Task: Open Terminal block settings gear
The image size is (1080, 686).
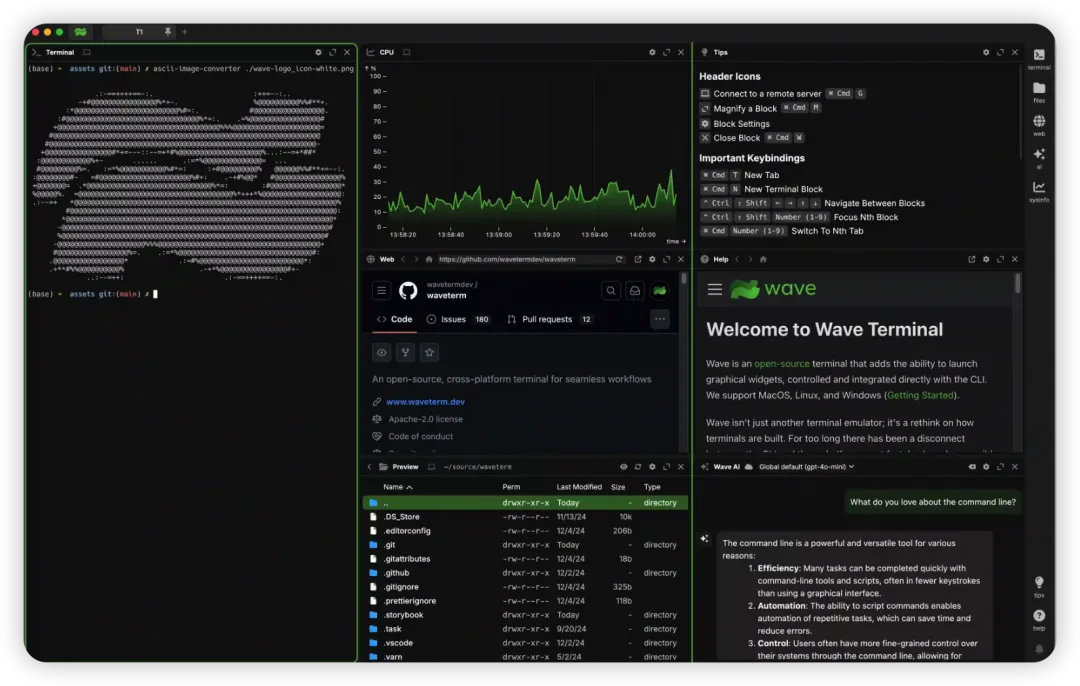Action: pos(318,52)
